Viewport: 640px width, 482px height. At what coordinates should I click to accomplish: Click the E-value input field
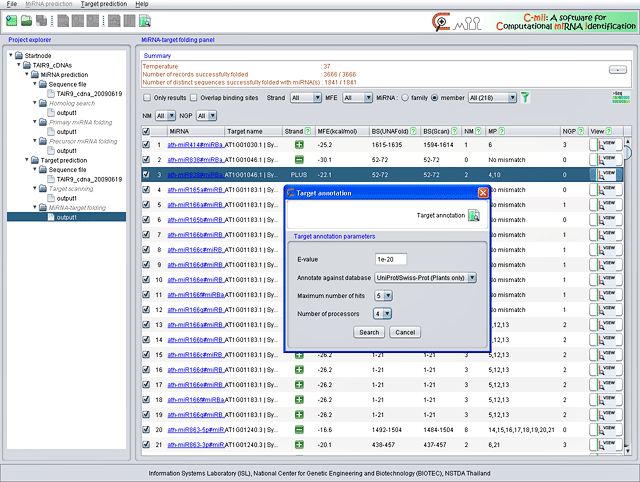click(391, 259)
